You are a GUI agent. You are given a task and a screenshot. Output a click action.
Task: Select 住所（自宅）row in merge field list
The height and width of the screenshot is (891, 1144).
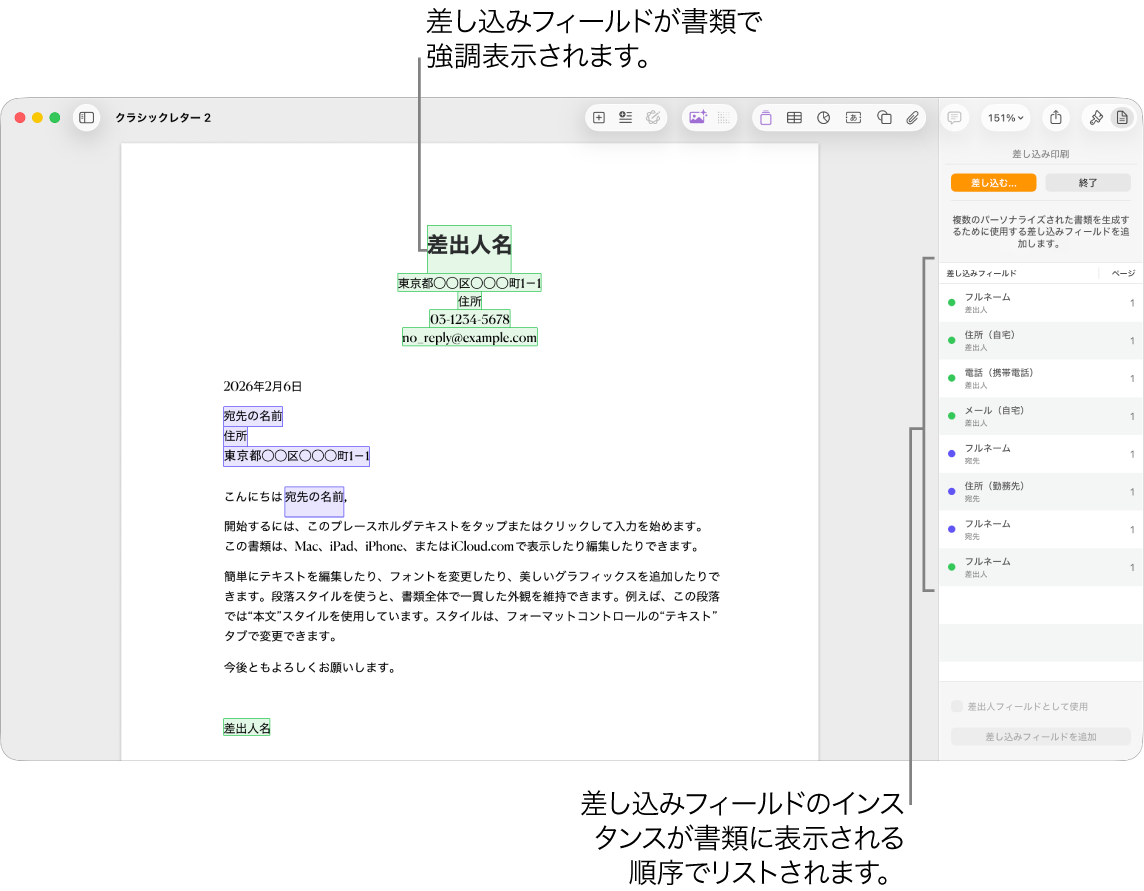tap(1040, 341)
